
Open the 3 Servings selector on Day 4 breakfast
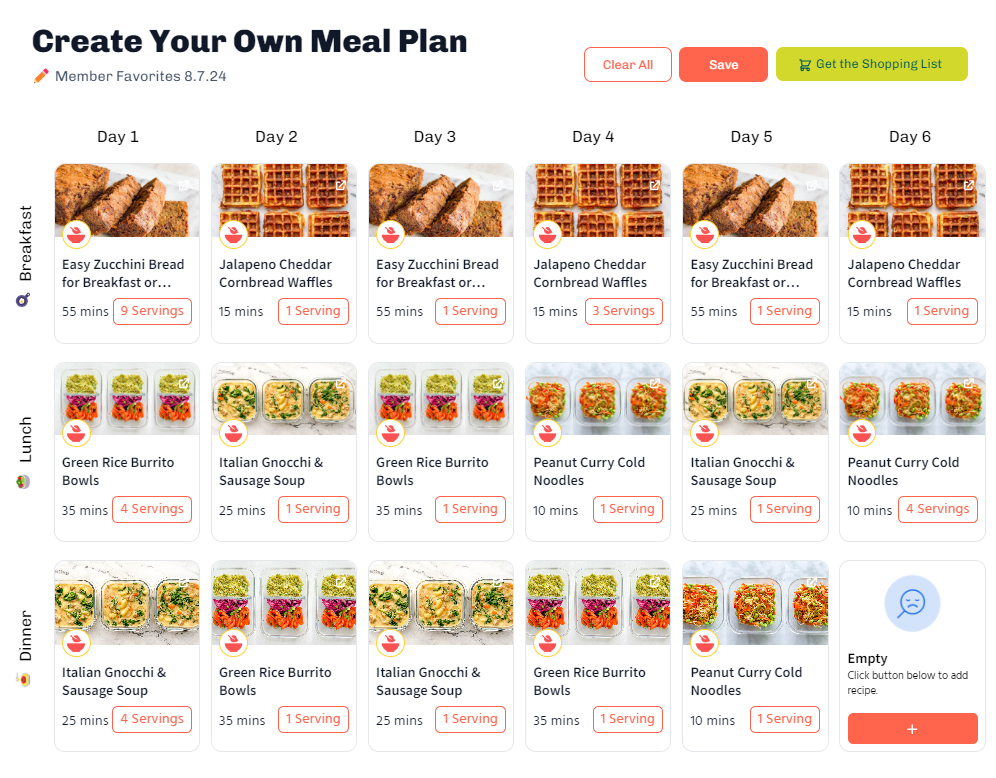pos(624,311)
